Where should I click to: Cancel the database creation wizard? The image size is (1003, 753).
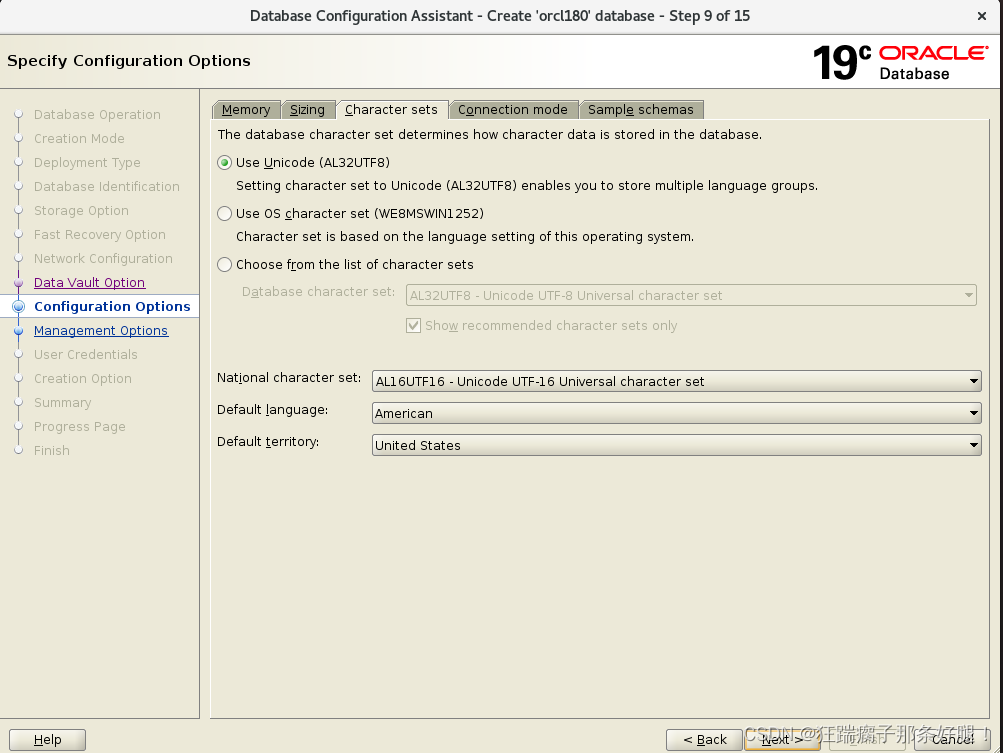(952, 740)
